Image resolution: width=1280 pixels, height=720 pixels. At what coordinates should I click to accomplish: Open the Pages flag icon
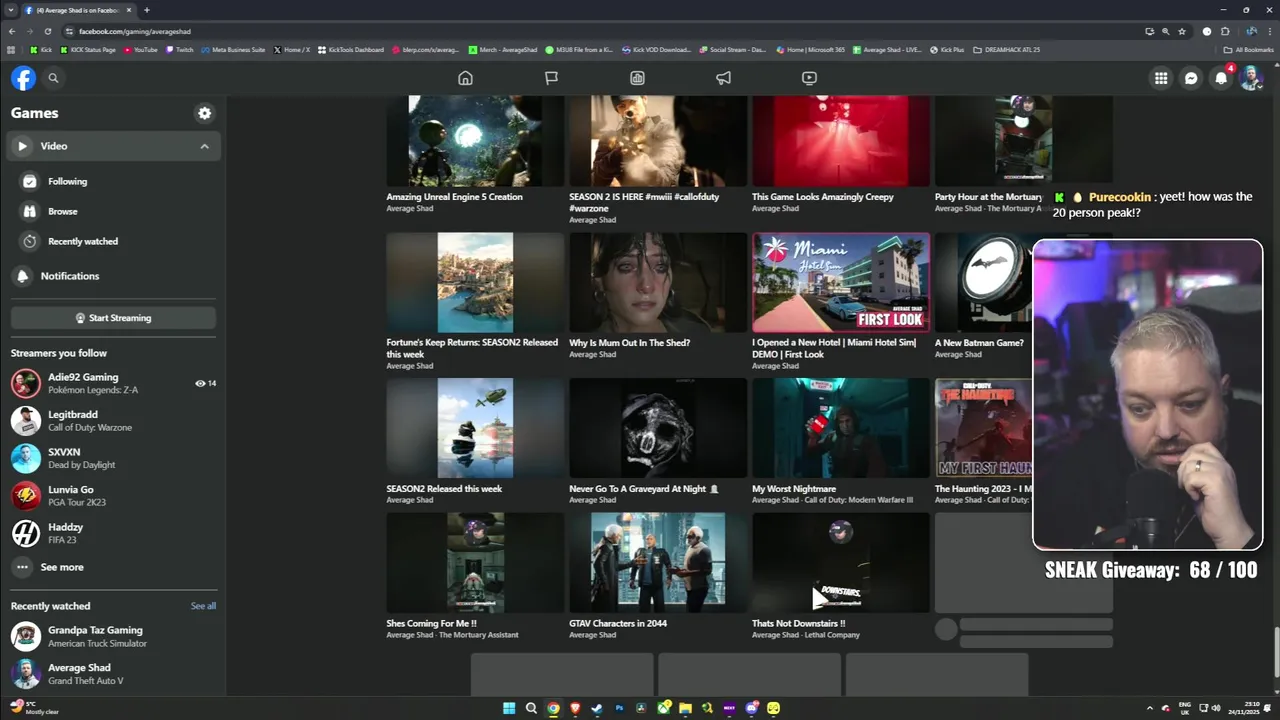click(x=551, y=78)
